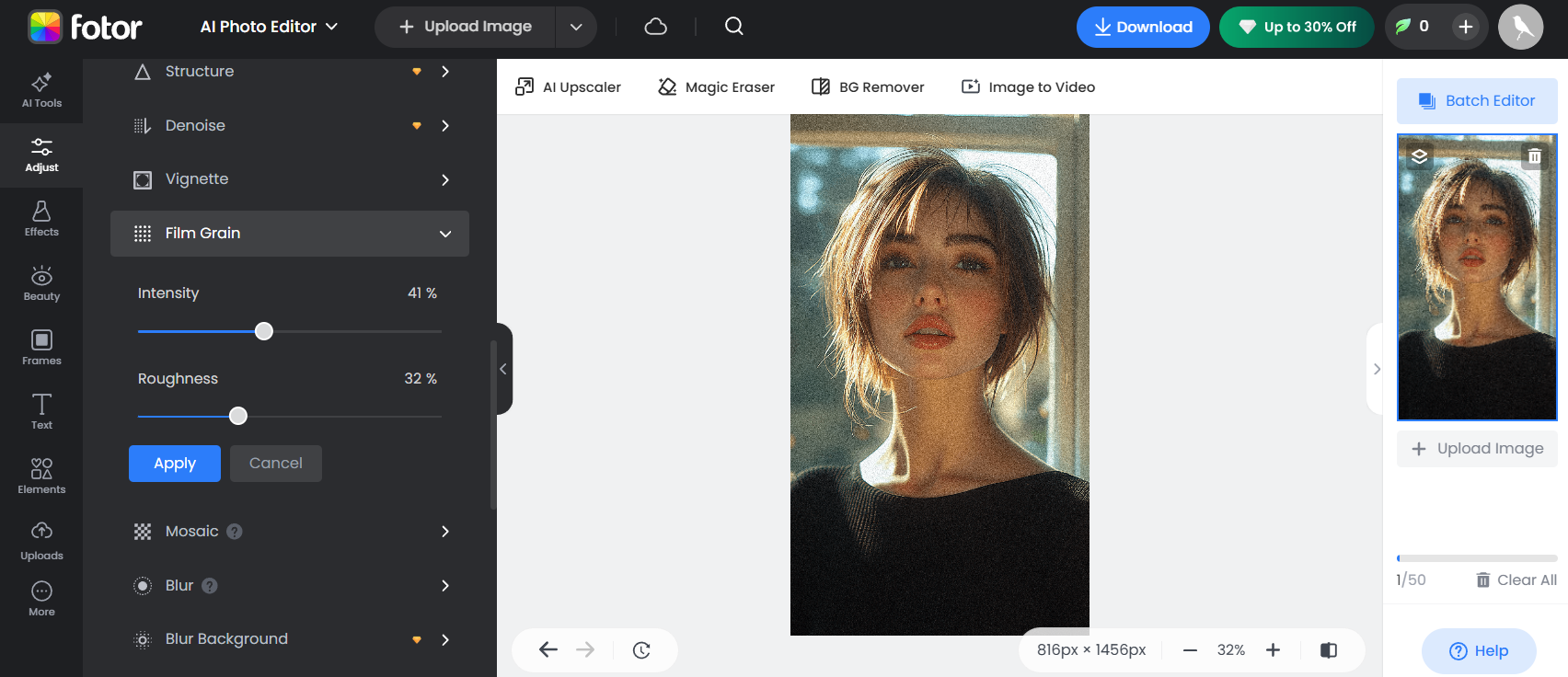Click the left panel vertical scrollbar

point(493,425)
